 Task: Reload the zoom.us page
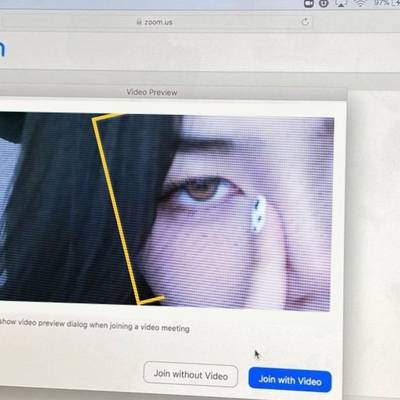coord(305,22)
